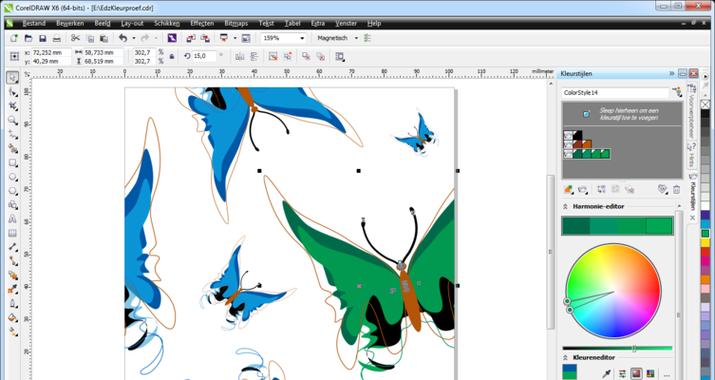Select the Eyedropper tool in the toolbox

[13, 290]
